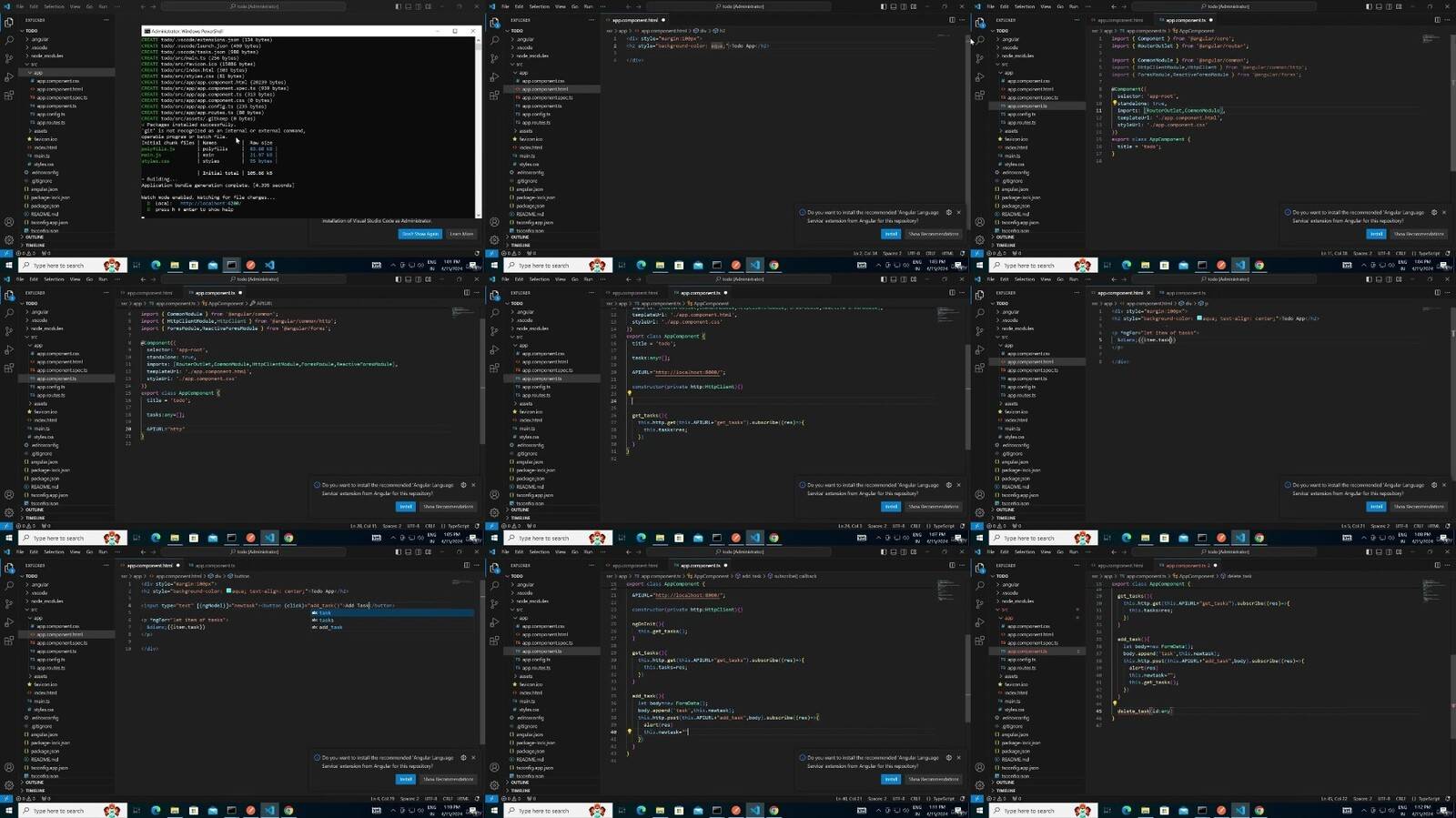Click Install in the autocomplete-popup screenshot's notification
1456x818 pixels.
coord(406,779)
